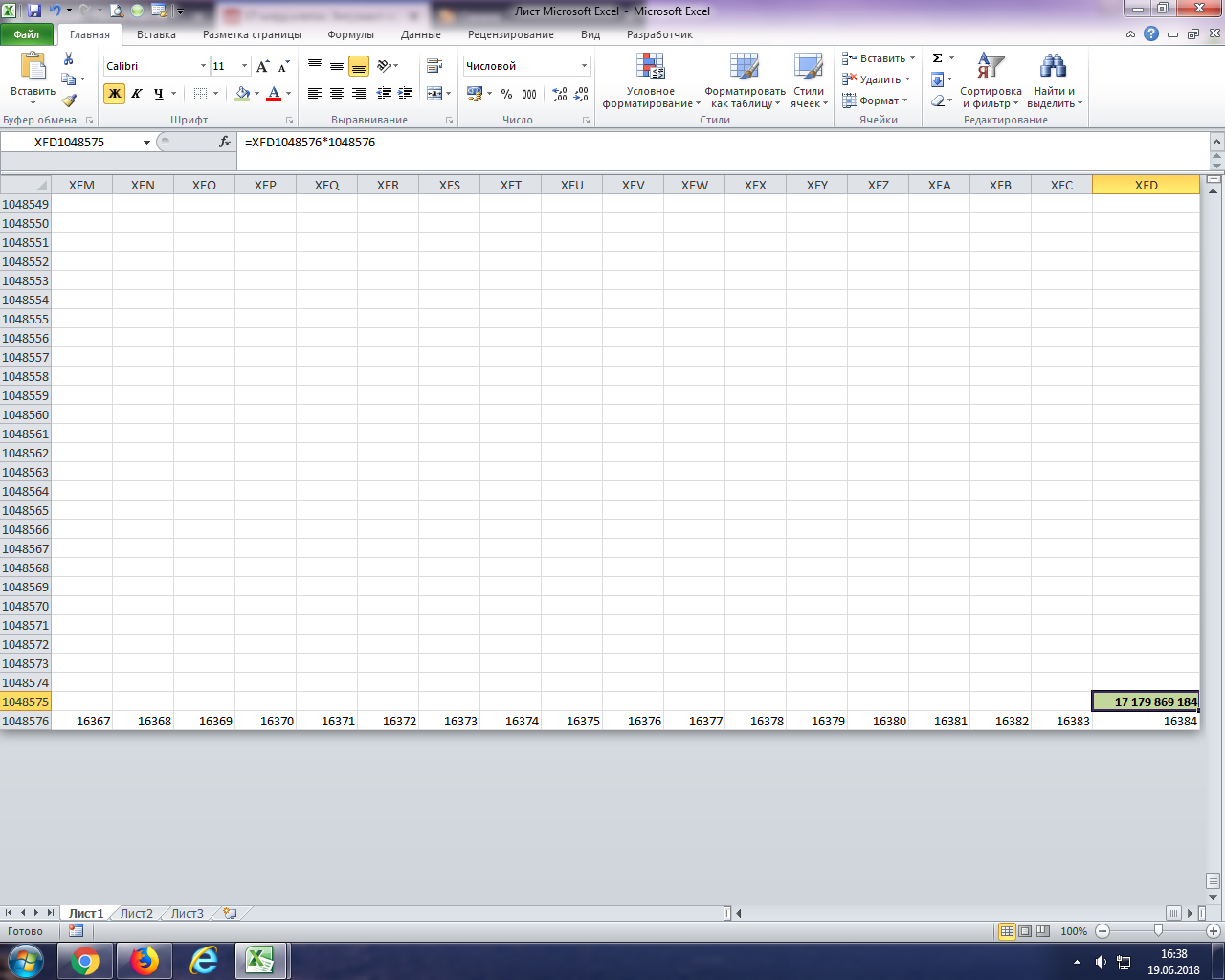Open Стили ячеек dropdown

pos(809,80)
